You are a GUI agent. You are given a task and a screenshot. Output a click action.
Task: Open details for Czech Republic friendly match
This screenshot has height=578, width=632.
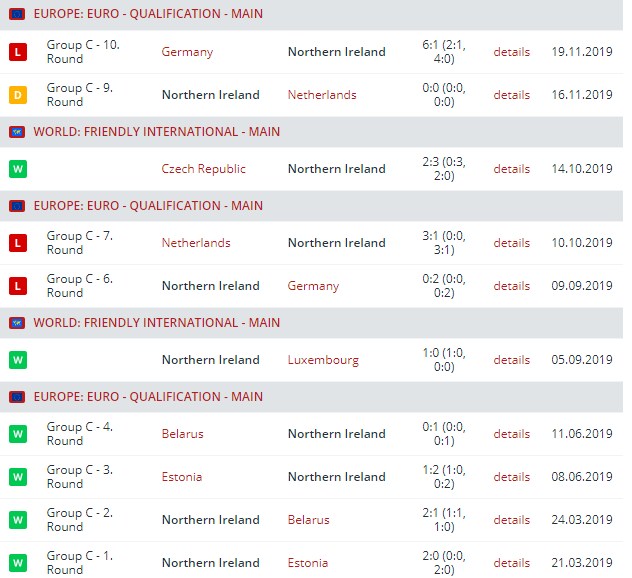tap(511, 169)
